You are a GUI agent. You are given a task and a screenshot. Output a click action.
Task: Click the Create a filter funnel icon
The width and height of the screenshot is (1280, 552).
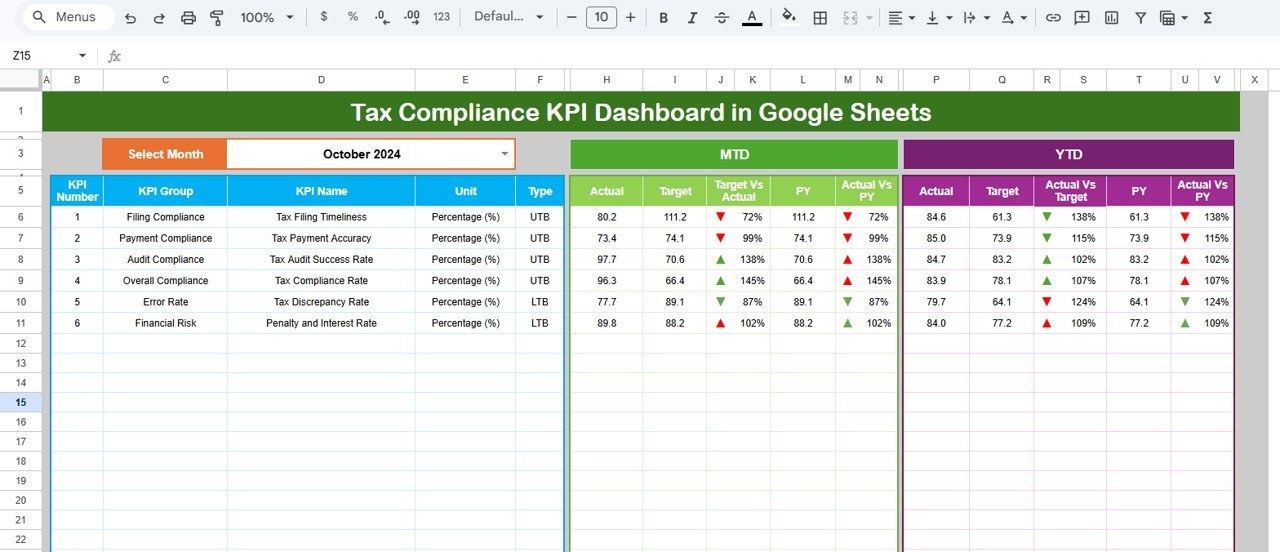1139,17
